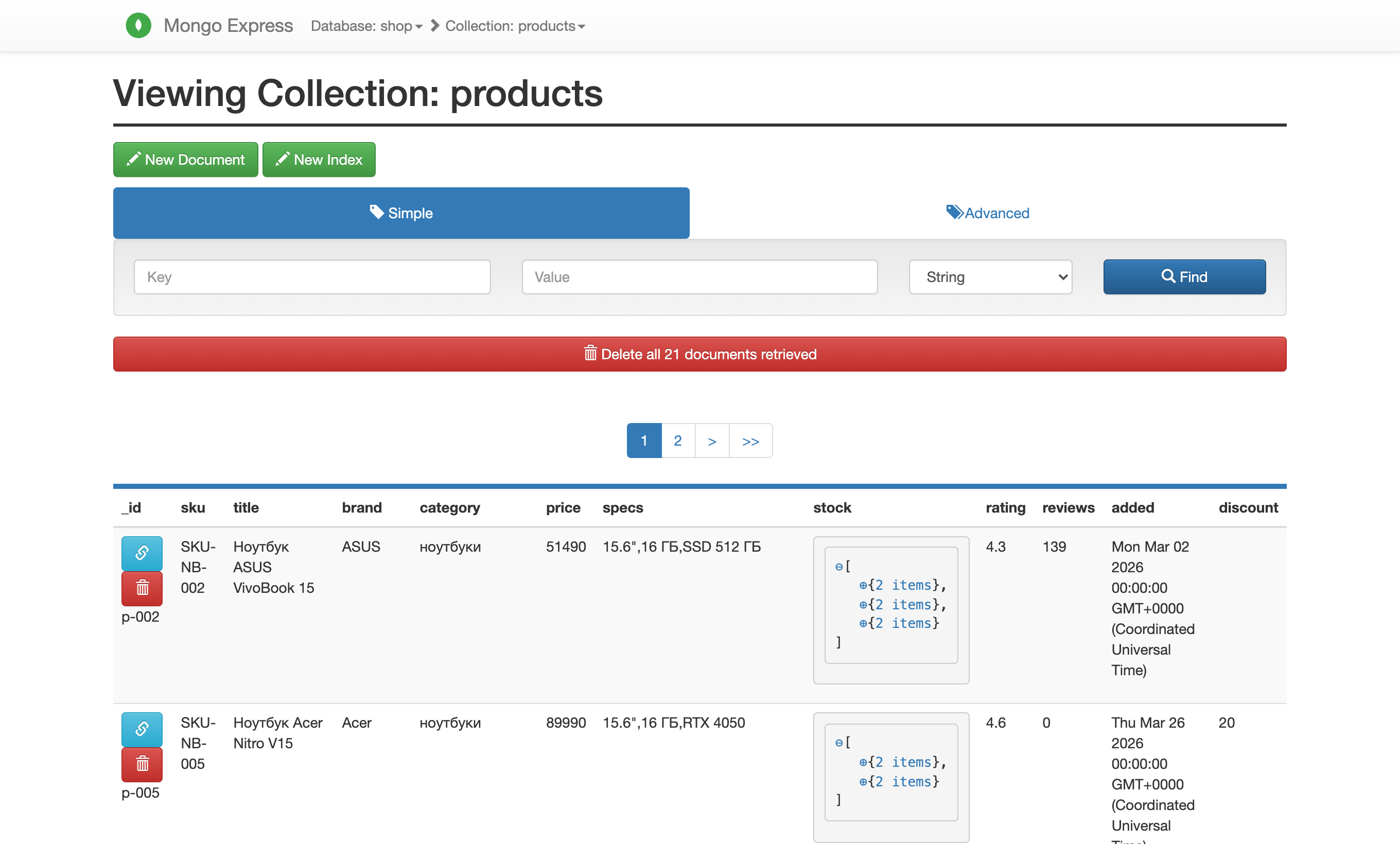
Task: Go to results page 2
Action: pyautogui.click(x=678, y=441)
